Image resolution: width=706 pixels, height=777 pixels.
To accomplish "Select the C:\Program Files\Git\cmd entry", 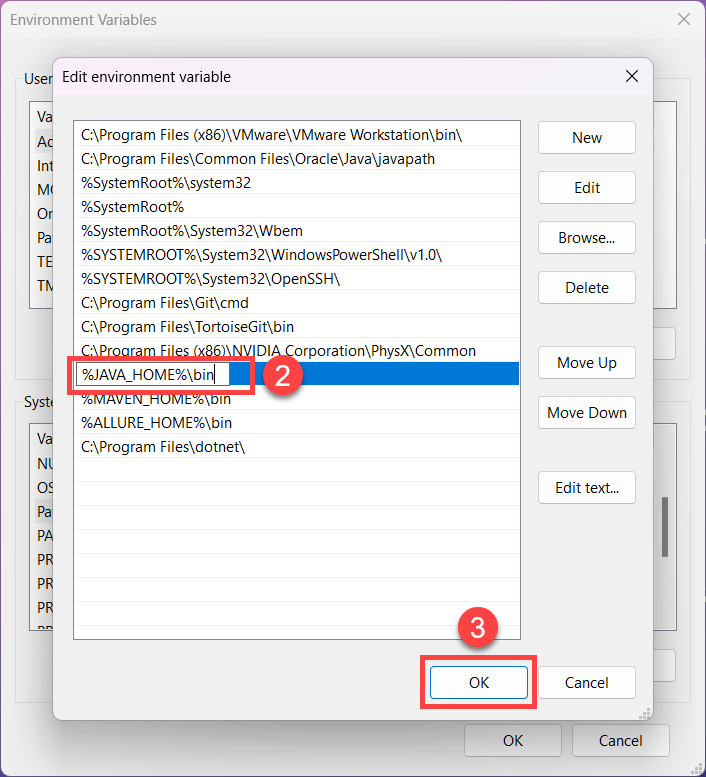I will coord(297,303).
